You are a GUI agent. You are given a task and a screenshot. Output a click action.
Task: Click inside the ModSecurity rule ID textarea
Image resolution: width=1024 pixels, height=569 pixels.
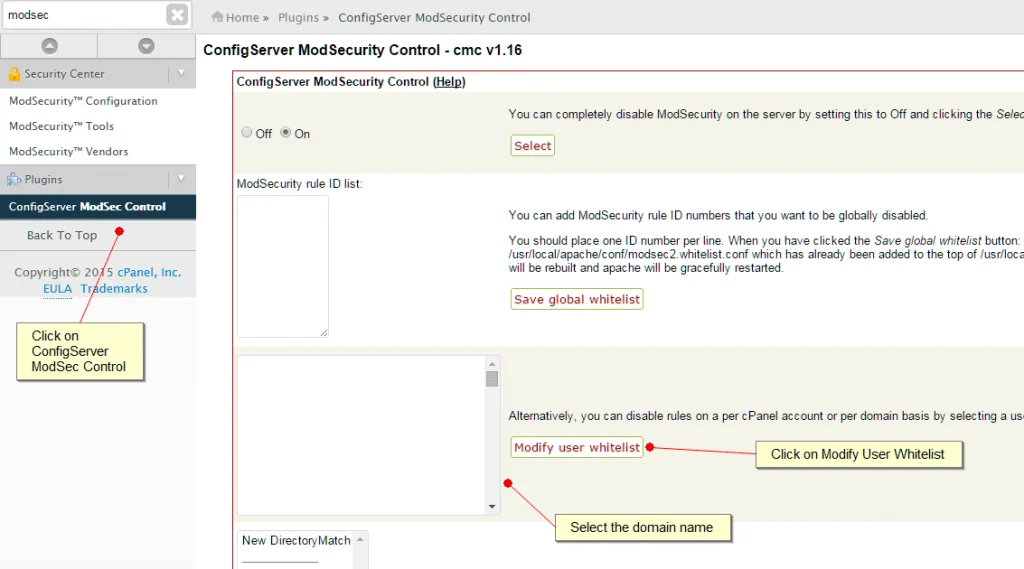point(283,267)
